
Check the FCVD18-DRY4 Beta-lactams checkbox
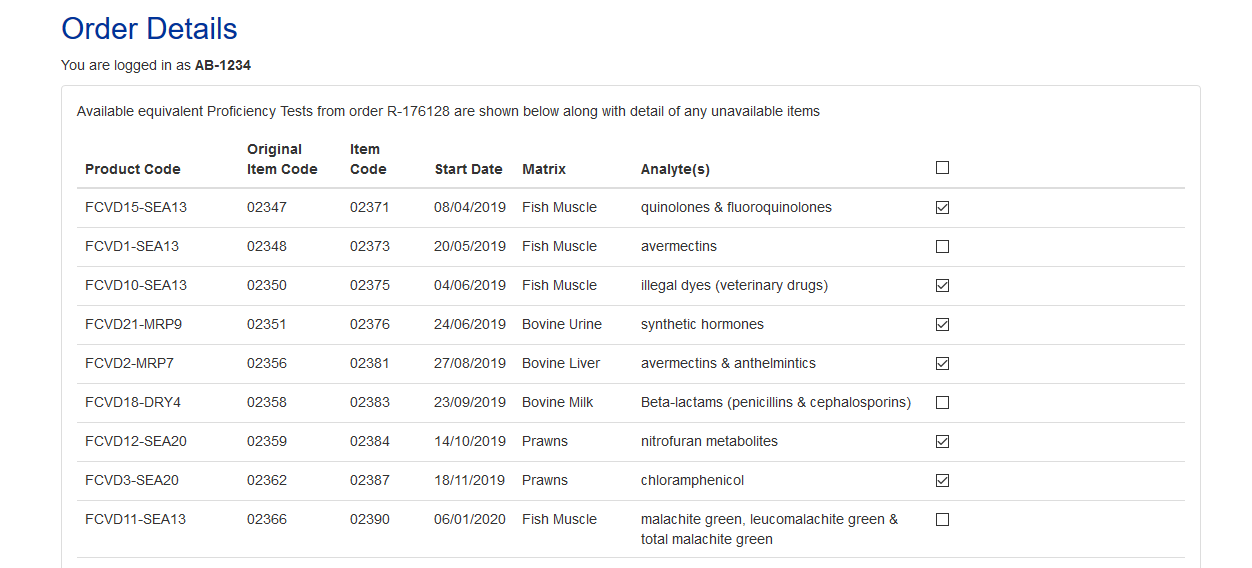(942, 403)
